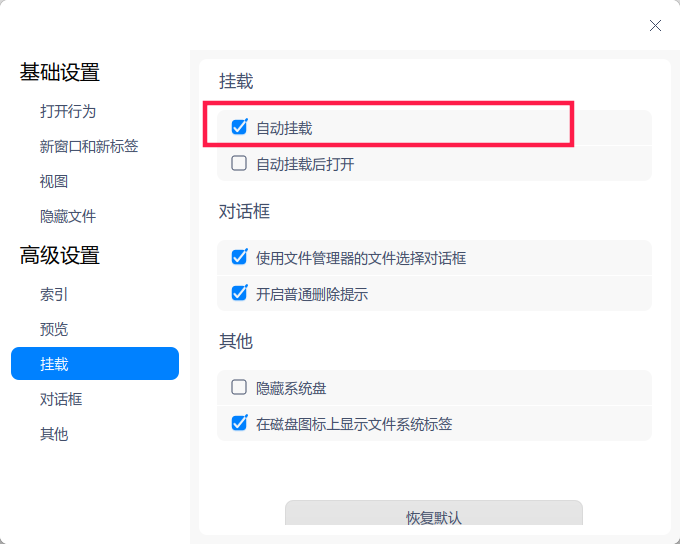The width and height of the screenshot is (680, 544).
Task: Navigate to 预览 settings
Action: pos(54,329)
